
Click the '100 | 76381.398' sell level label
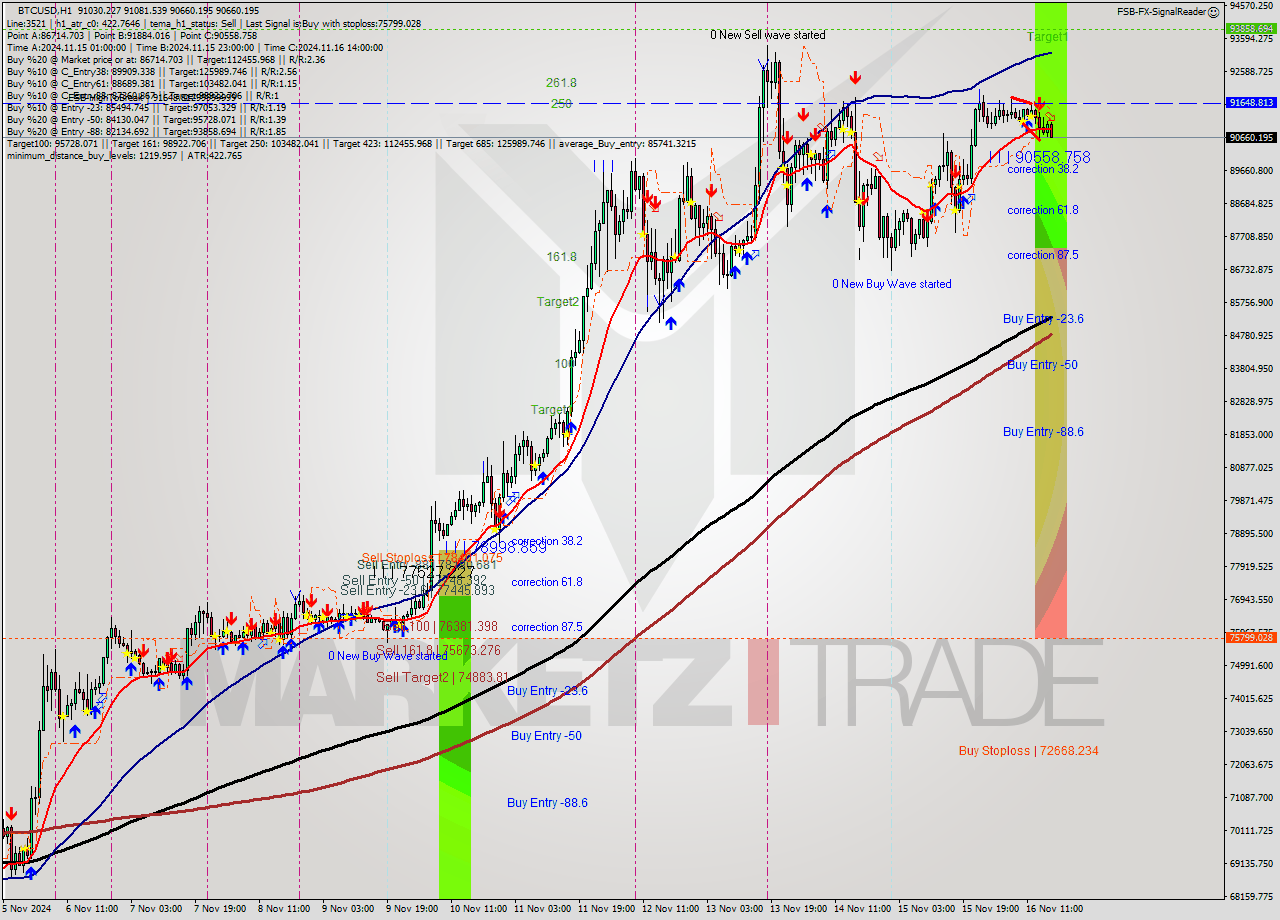(x=453, y=627)
